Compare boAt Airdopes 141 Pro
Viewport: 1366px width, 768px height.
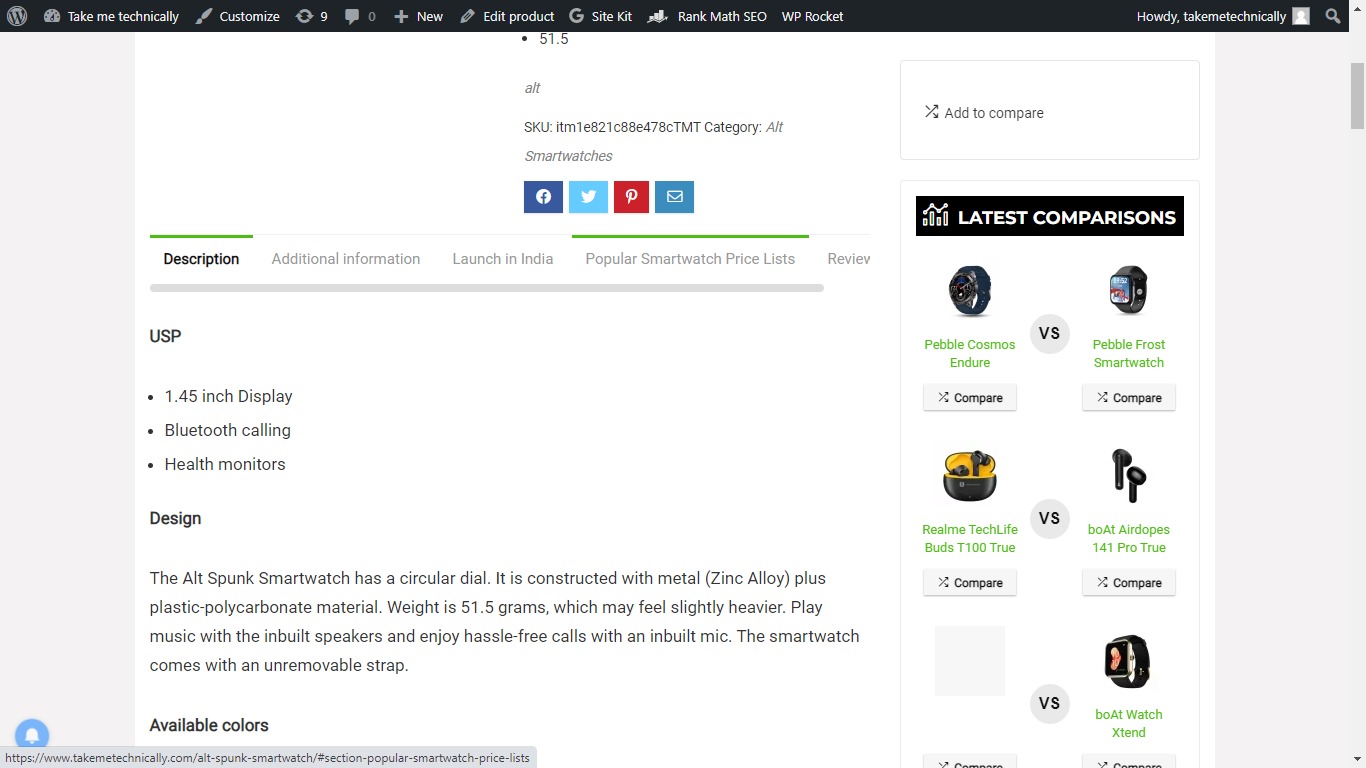tap(1129, 583)
